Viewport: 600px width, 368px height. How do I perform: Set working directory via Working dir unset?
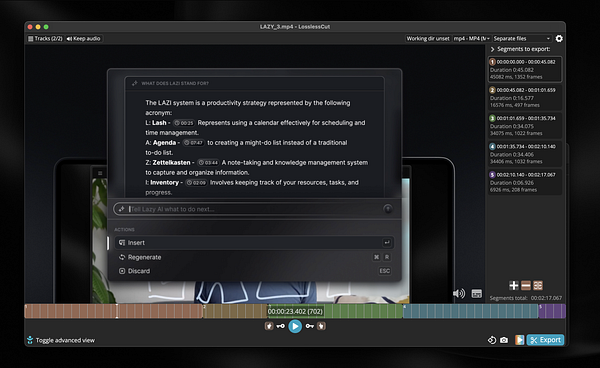(x=428, y=39)
